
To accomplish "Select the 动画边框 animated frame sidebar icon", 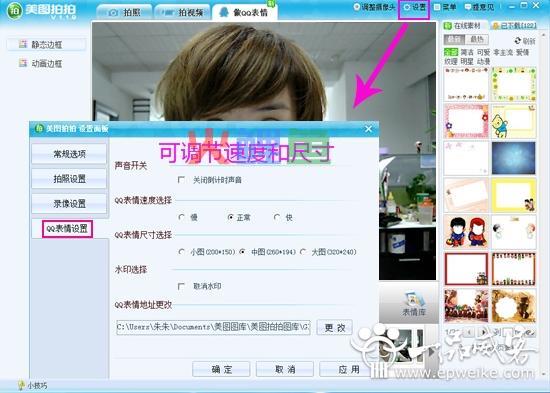I will 23,63.
